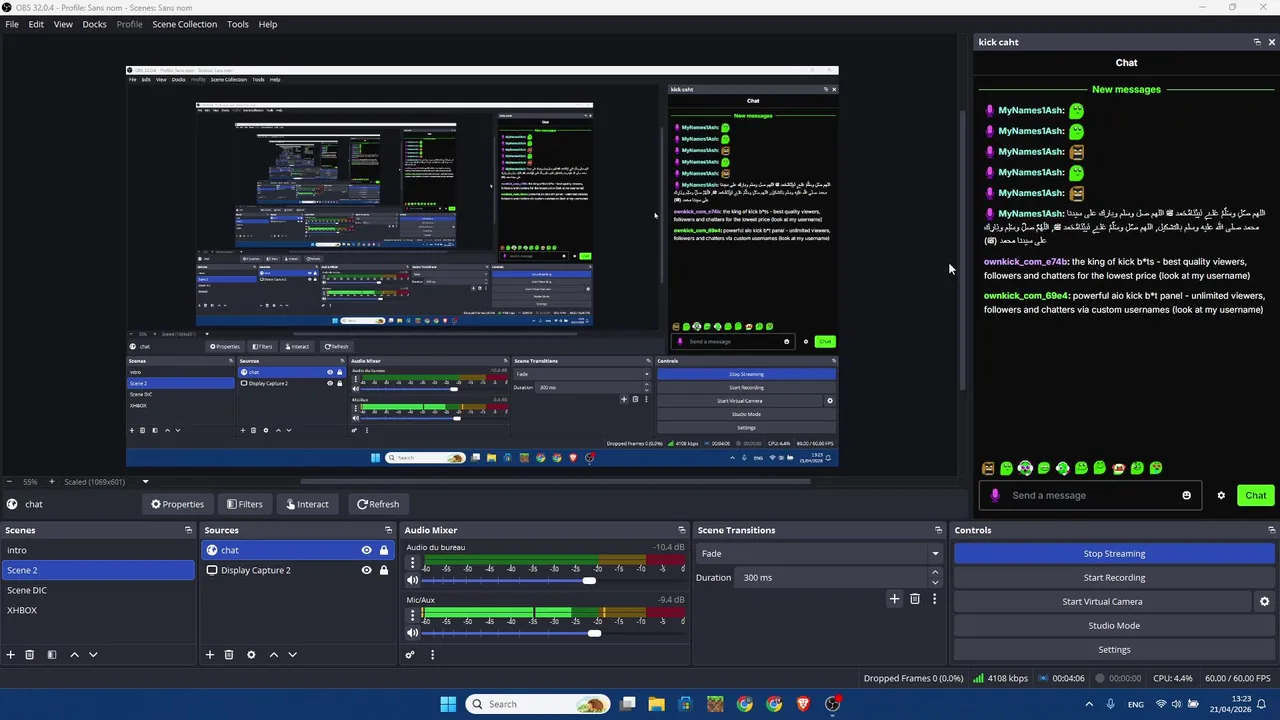1280x720 pixels.
Task: Click Interact button for chat source
Action: pos(306,504)
